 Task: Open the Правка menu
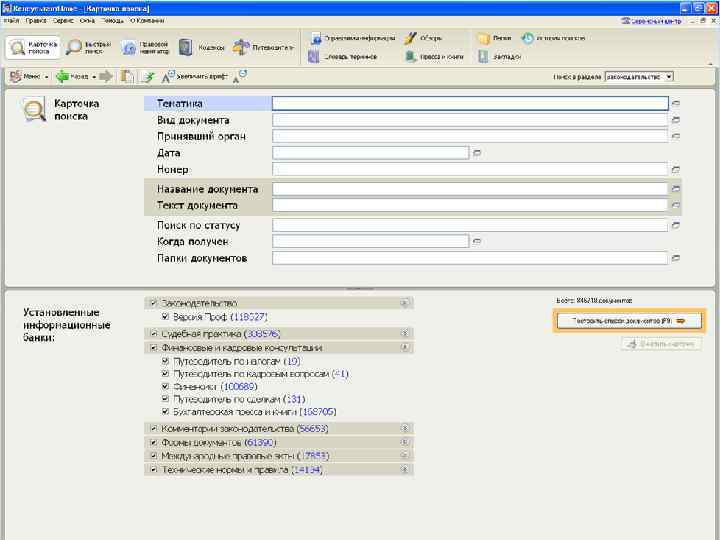(36, 21)
